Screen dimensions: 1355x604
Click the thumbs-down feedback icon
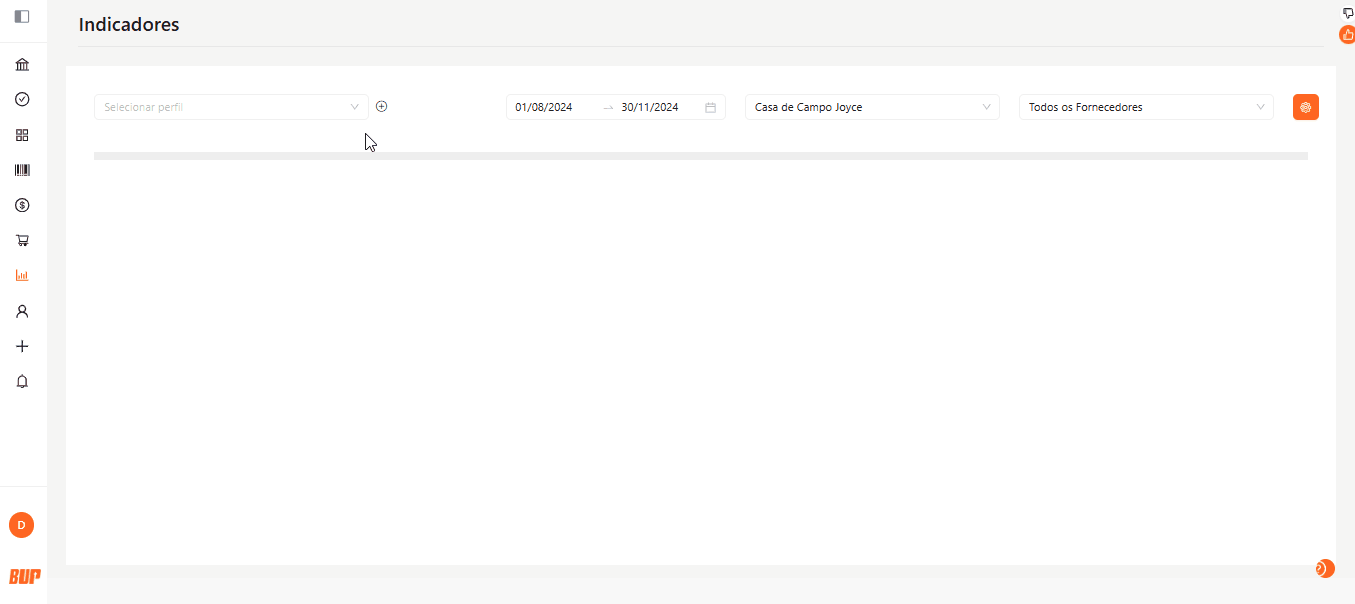(1347, 13)
